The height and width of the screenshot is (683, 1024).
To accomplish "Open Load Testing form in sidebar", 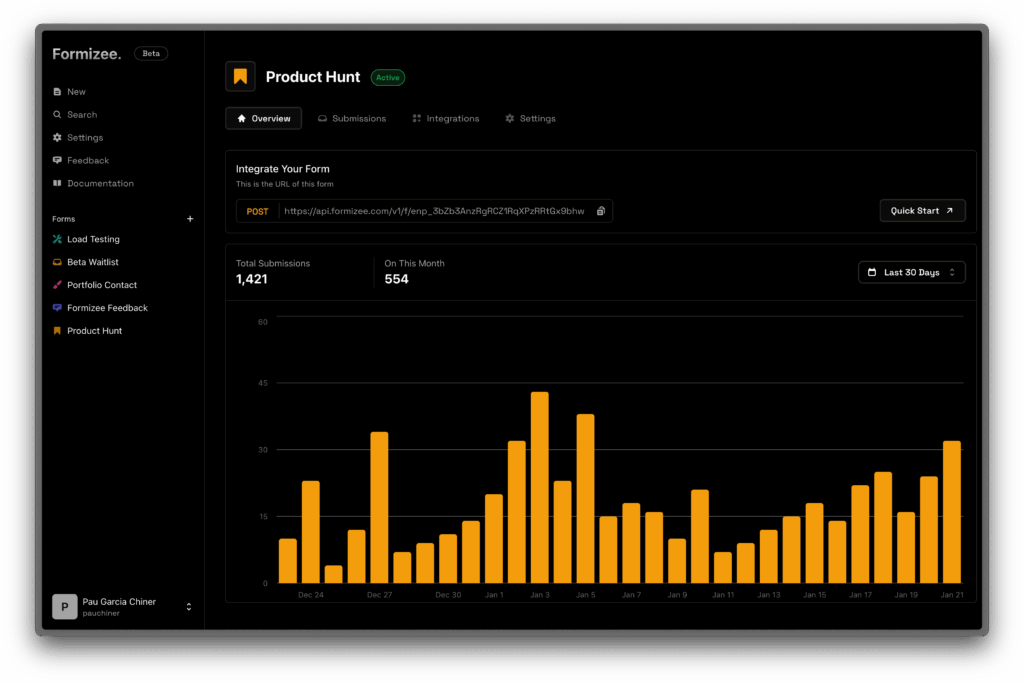I will [92, 240].
